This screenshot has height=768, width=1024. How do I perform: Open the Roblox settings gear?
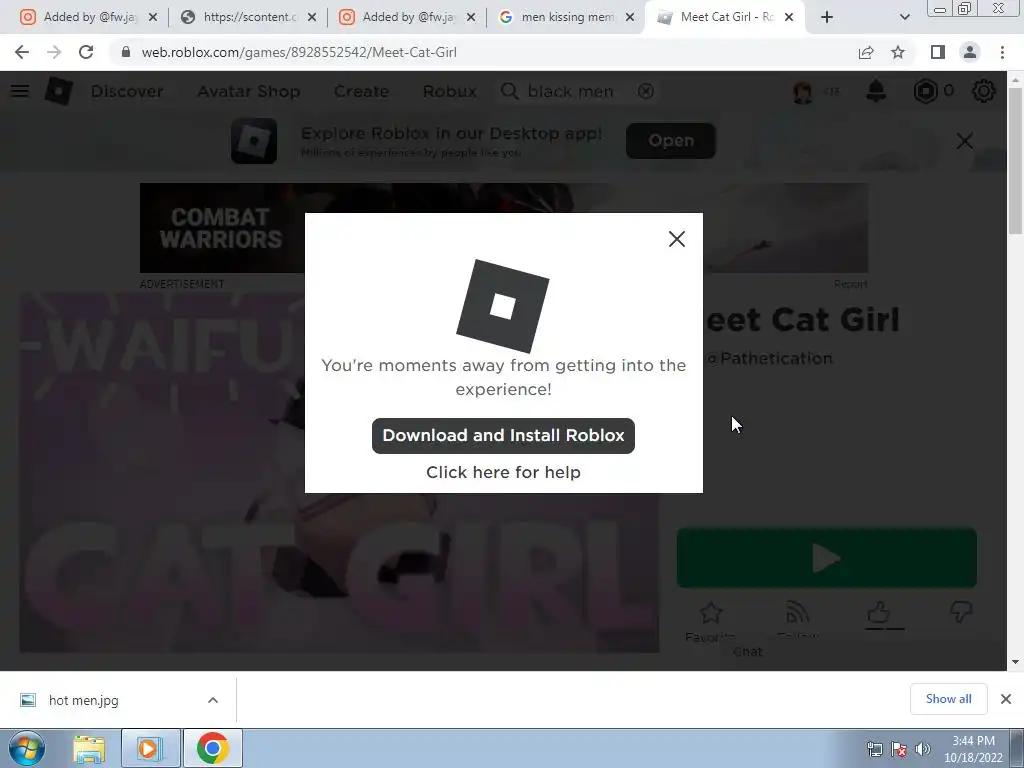pos(984,91)
